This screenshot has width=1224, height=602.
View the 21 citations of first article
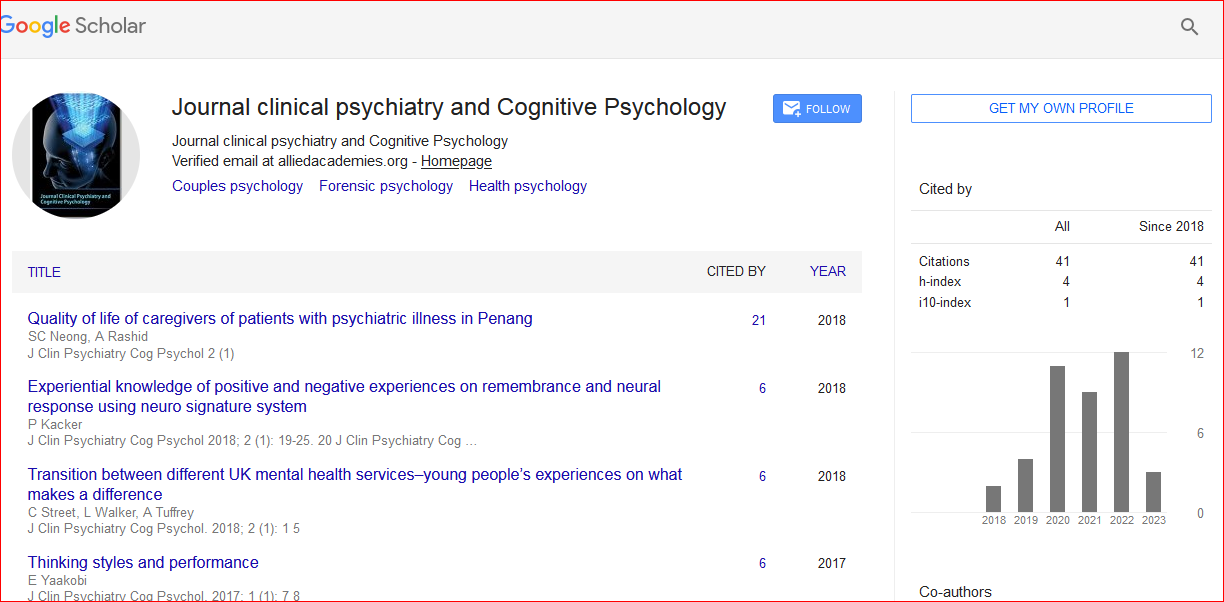(759, 321)
